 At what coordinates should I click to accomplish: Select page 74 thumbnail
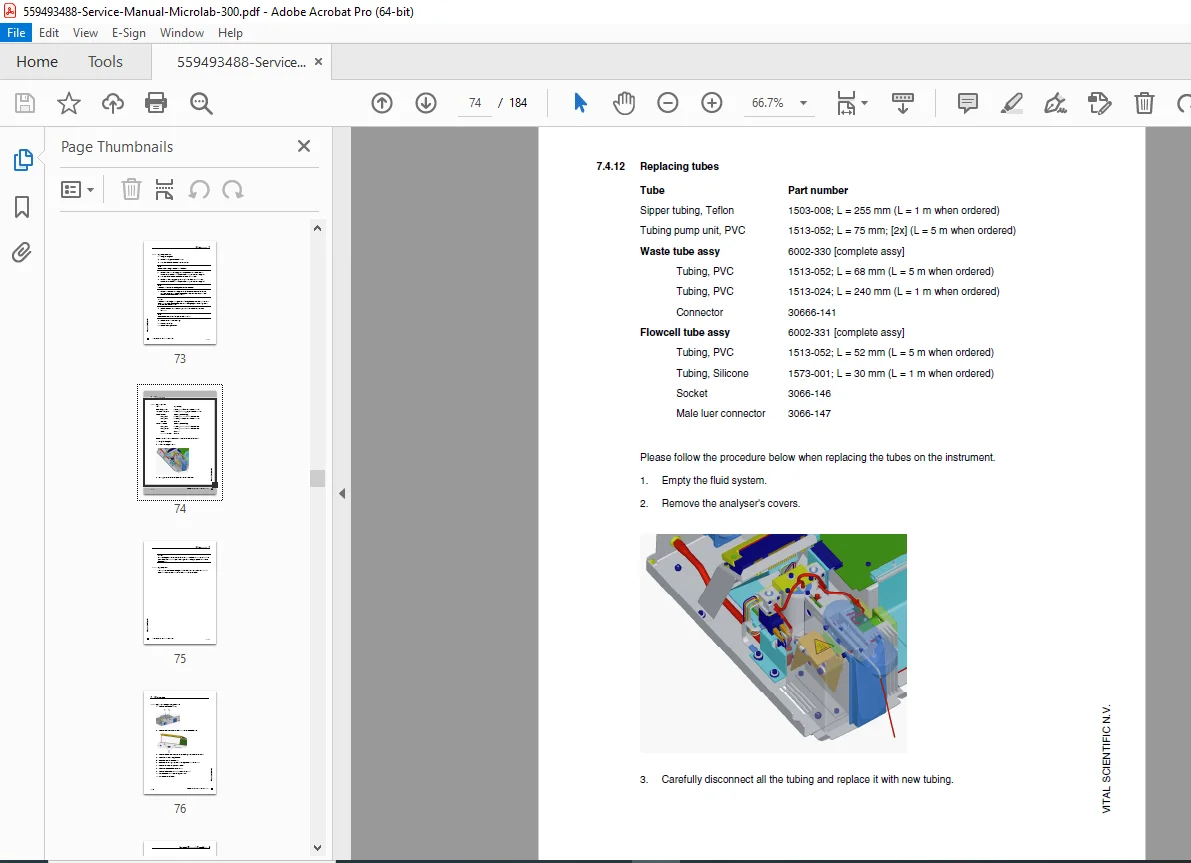point(180,442)
